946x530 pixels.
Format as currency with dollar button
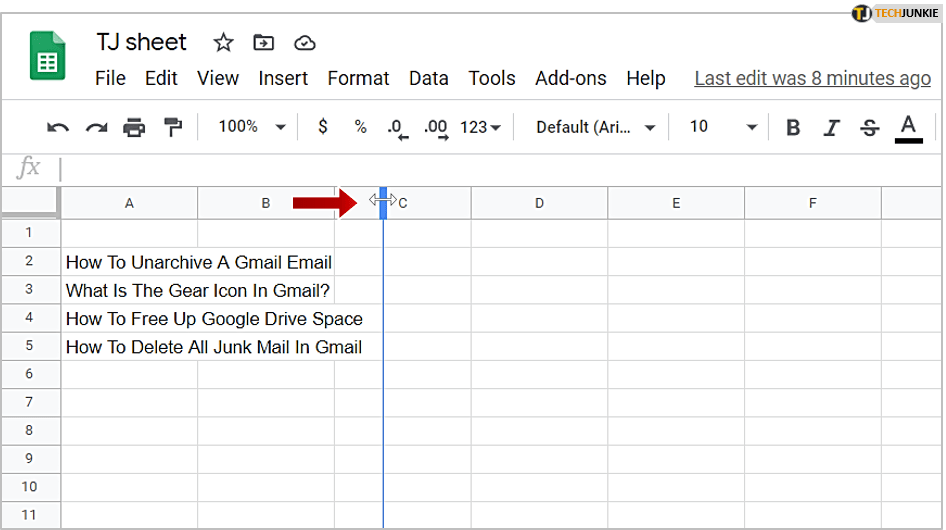click(322, 127)
